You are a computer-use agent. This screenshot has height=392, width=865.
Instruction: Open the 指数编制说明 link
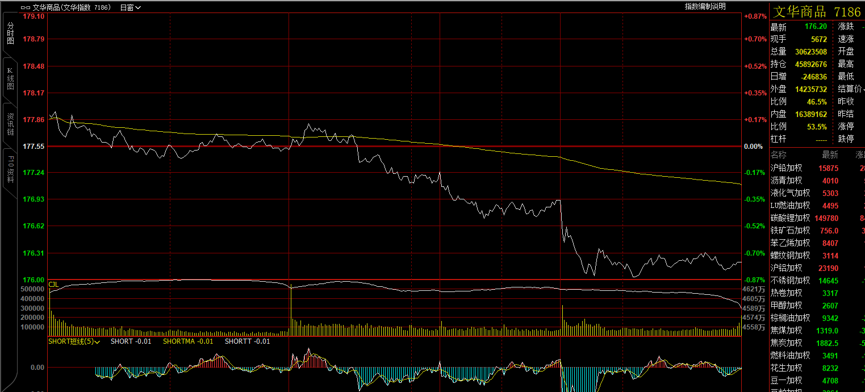click(706, 7)
